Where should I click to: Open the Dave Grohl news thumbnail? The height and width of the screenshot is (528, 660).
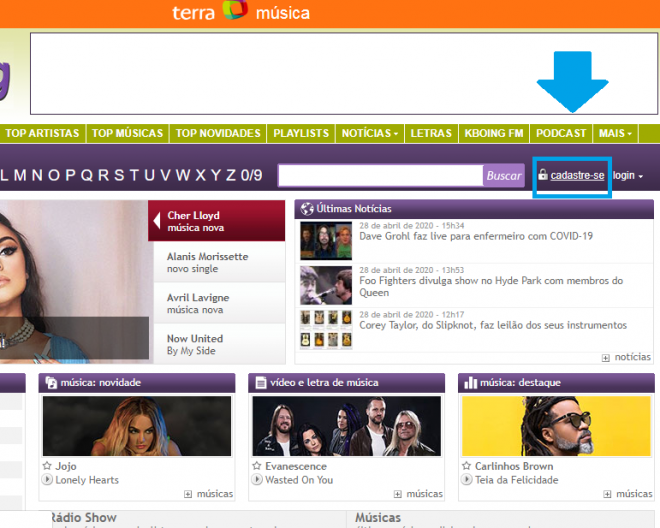pyautogui.click(x=326, y=241)
